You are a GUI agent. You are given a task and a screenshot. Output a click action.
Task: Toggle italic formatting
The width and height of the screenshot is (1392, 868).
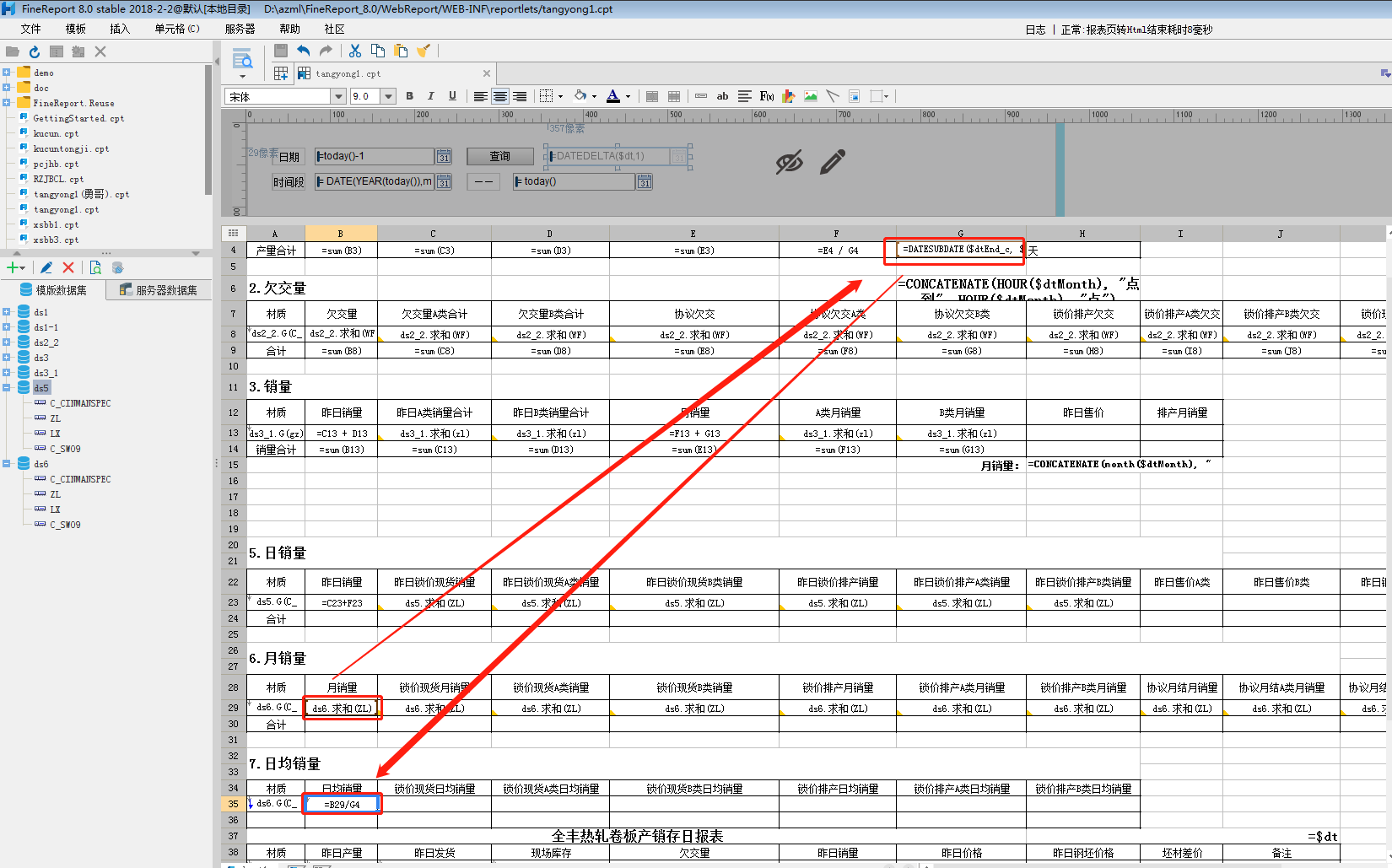431,96
